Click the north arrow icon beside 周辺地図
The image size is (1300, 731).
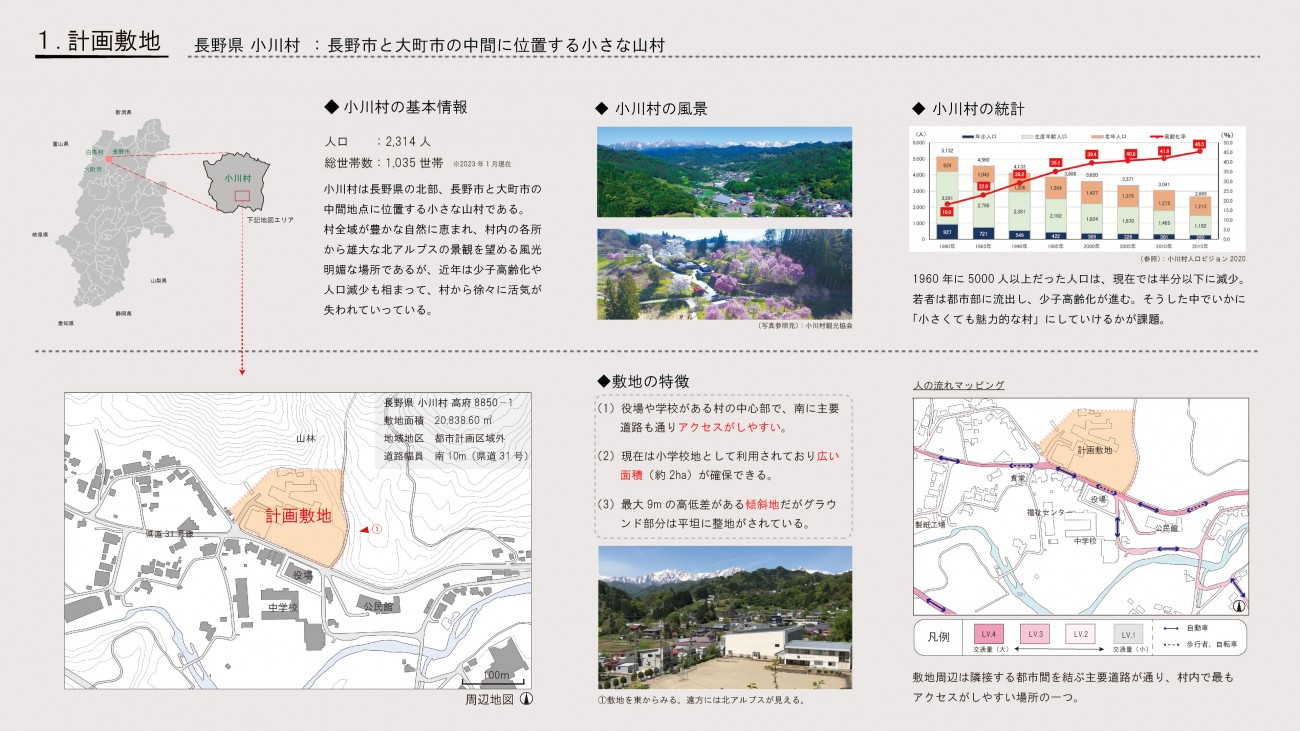coord(526,699)
